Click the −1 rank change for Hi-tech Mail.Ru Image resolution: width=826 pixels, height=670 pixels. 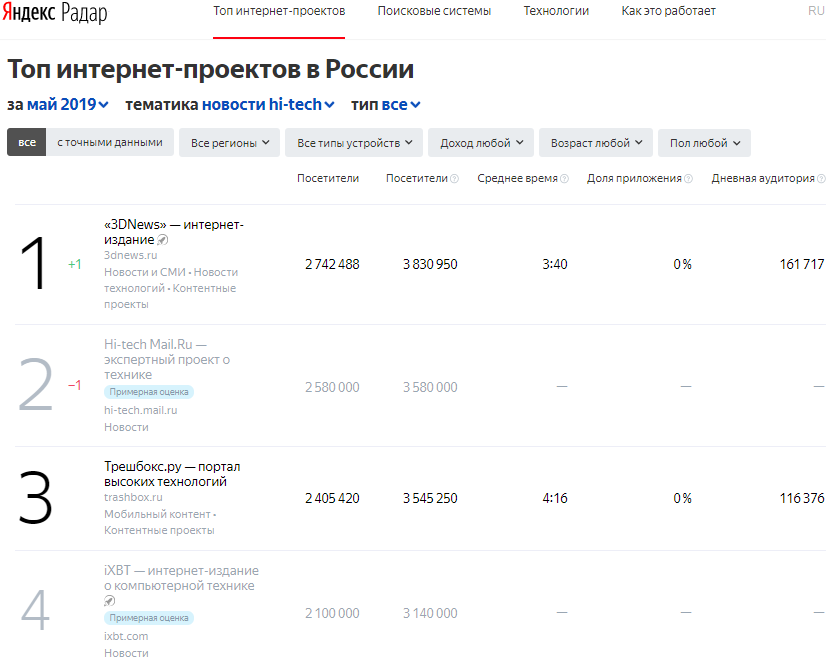(x=75, y=386)
